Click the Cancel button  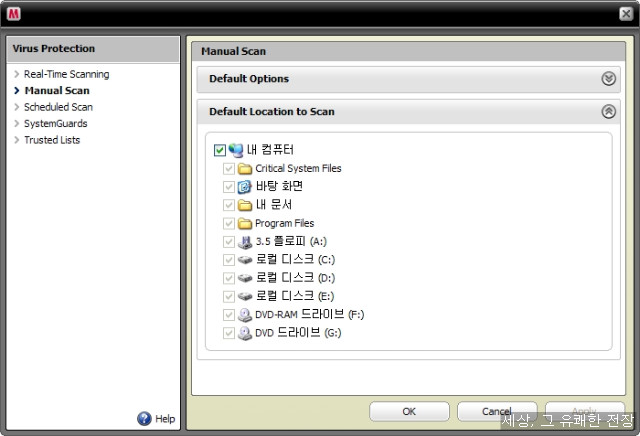point(497,412)
